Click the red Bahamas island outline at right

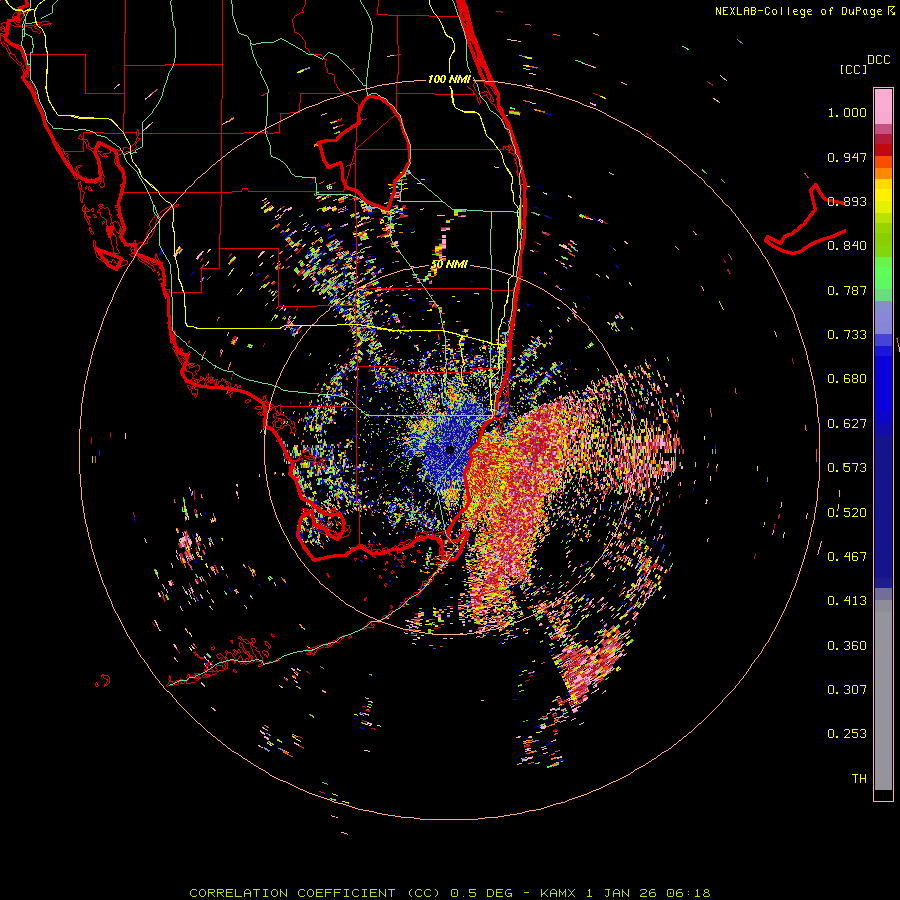[x=805, y=219]
